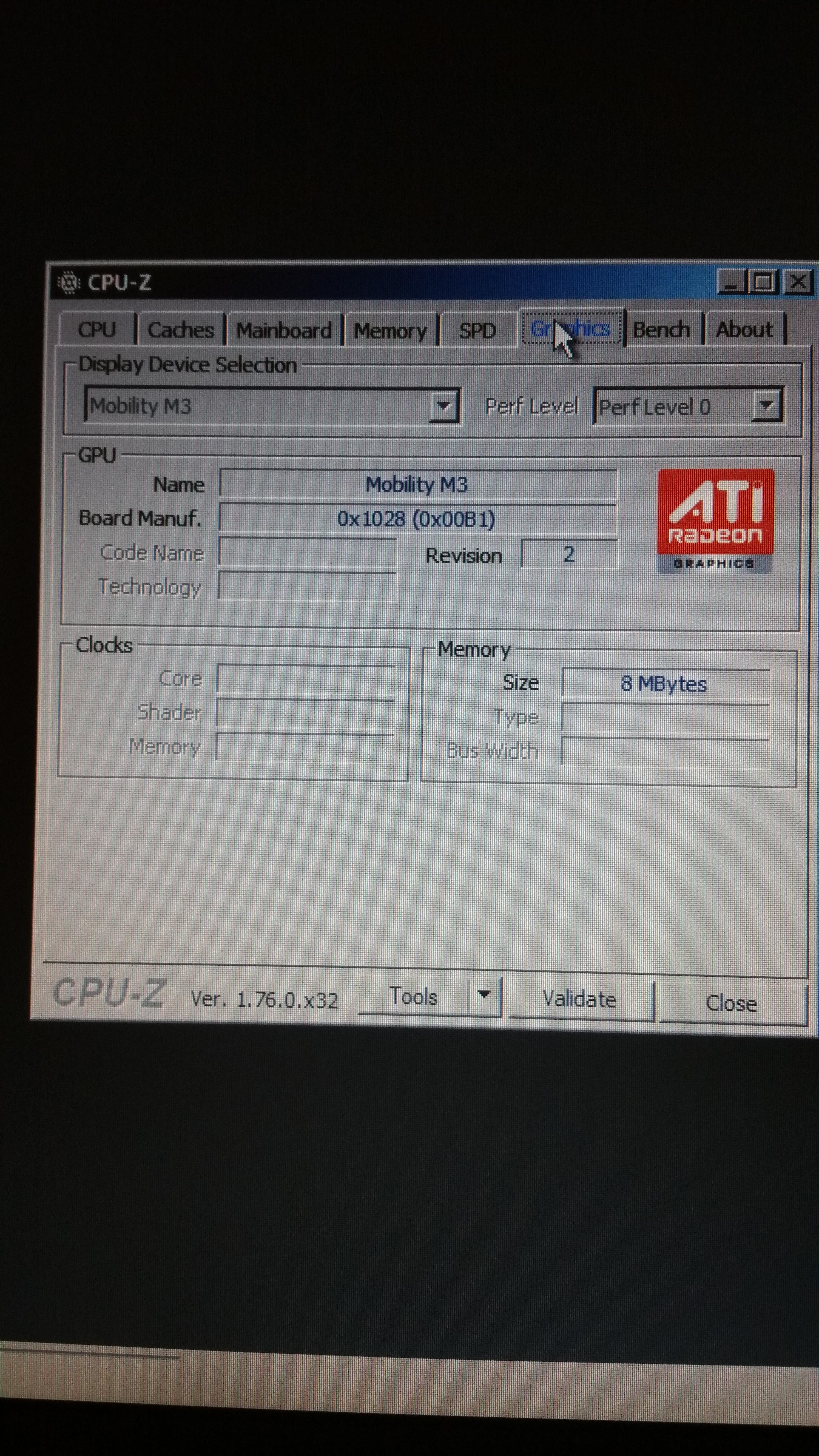This screenshot has width=819, height=1456.
Task: Click the Clocks group label
Action: pos(104,645)
